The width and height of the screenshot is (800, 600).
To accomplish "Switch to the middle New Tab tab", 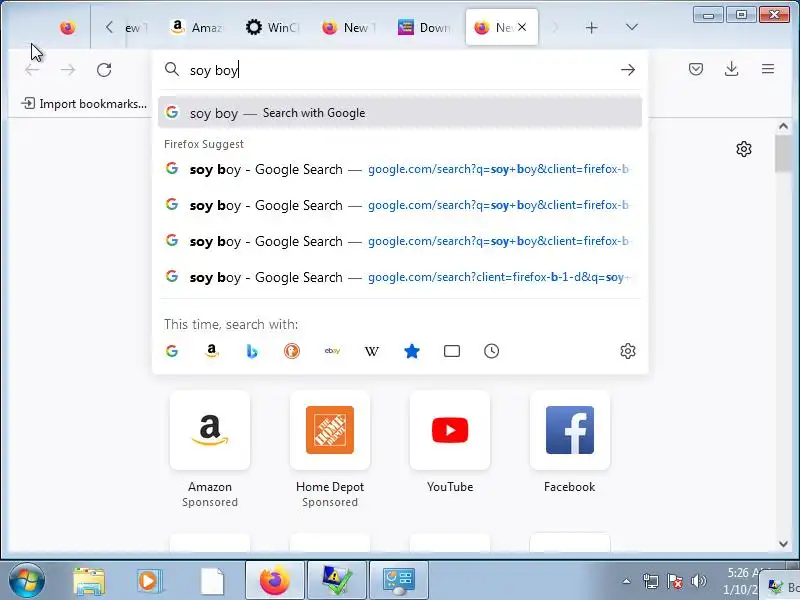I will (x=348, y=28).
